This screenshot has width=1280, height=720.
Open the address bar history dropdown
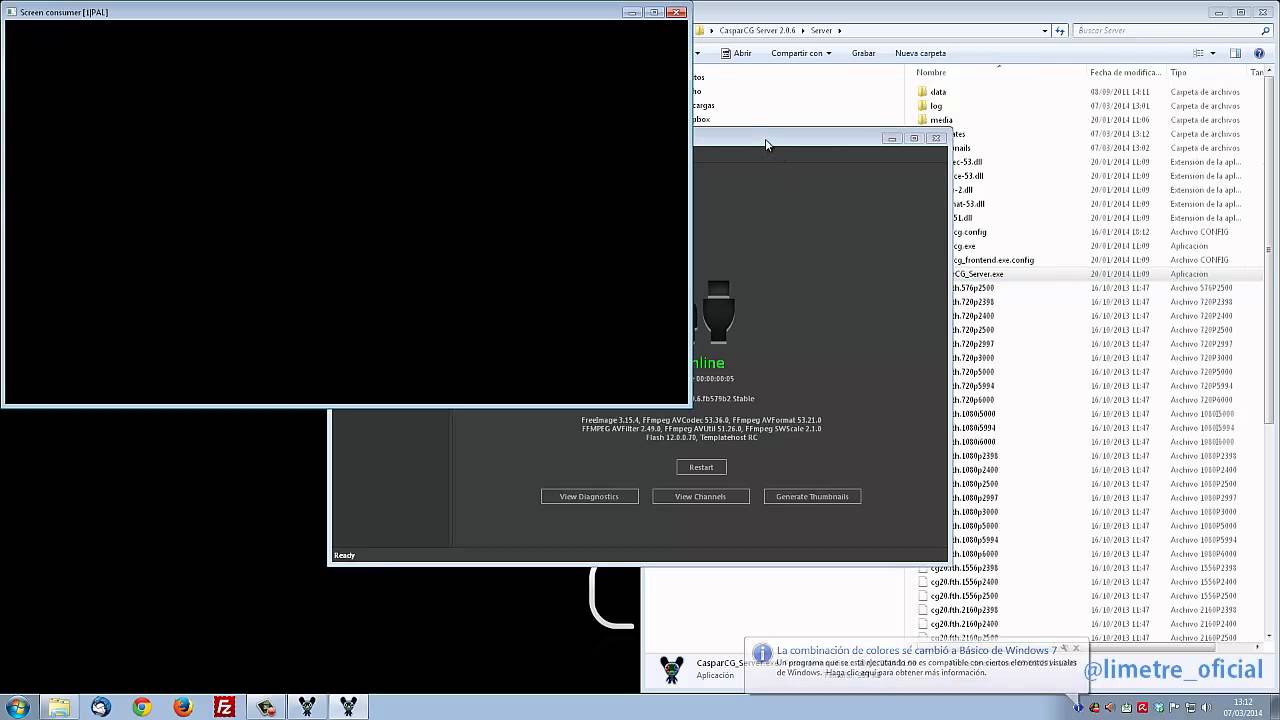click(x=1043, y=30)
